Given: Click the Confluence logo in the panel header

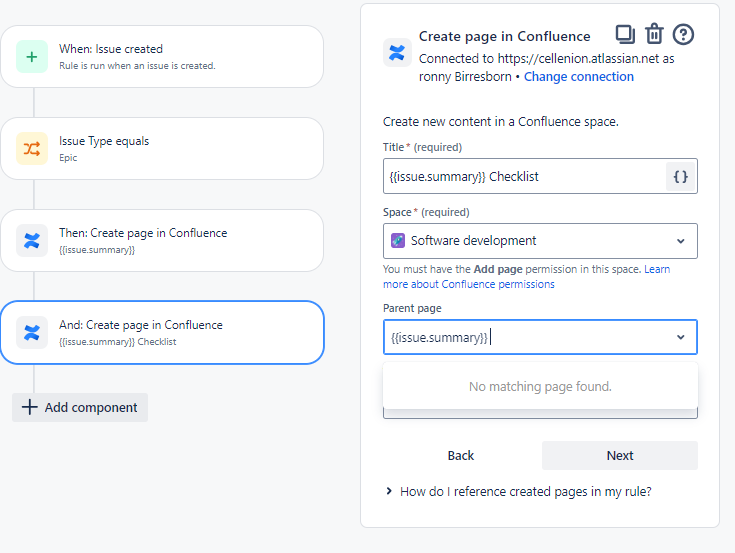Looking at the screenshot, I should [x=397, y=52].
